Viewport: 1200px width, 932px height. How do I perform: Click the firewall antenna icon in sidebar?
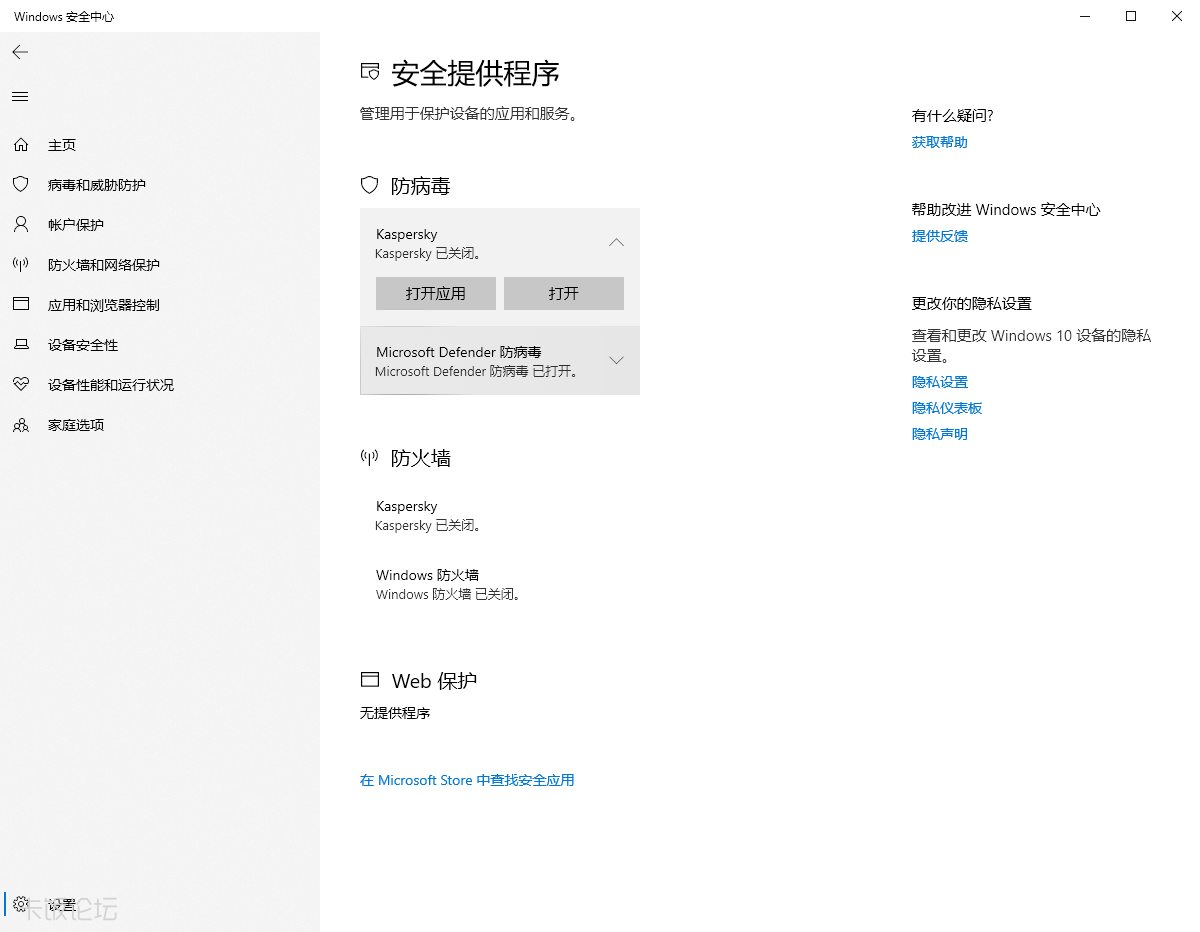point(20,265)
